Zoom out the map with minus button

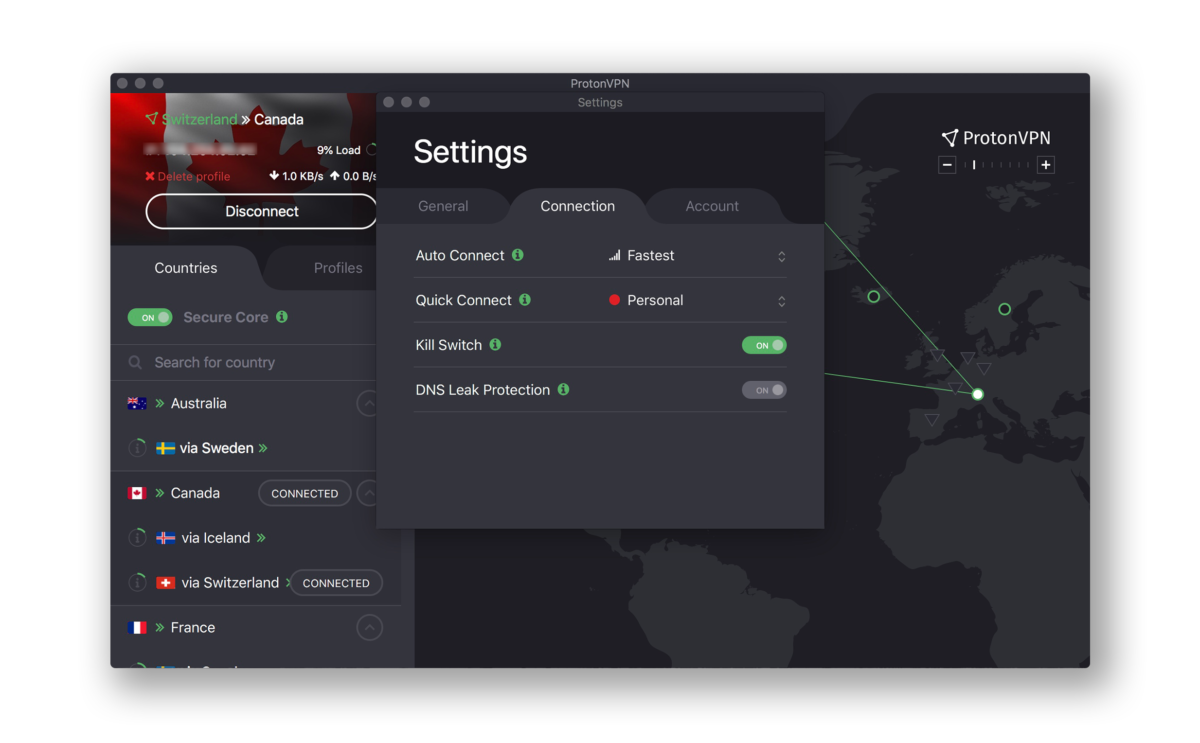click(947, 165)
